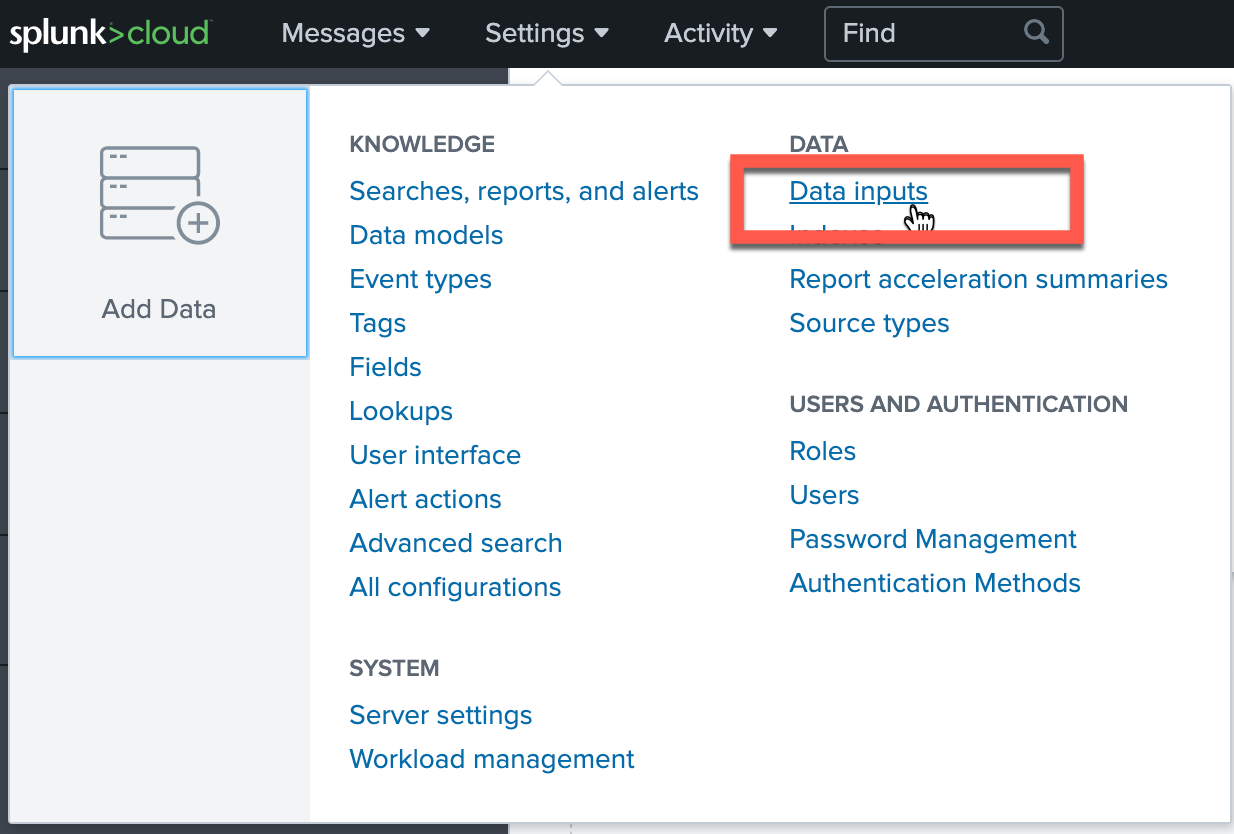Expand the Settings dropdown menu
Viewport: 1234px width, 834px height.
pyautogui.click(x=546, y=33)
